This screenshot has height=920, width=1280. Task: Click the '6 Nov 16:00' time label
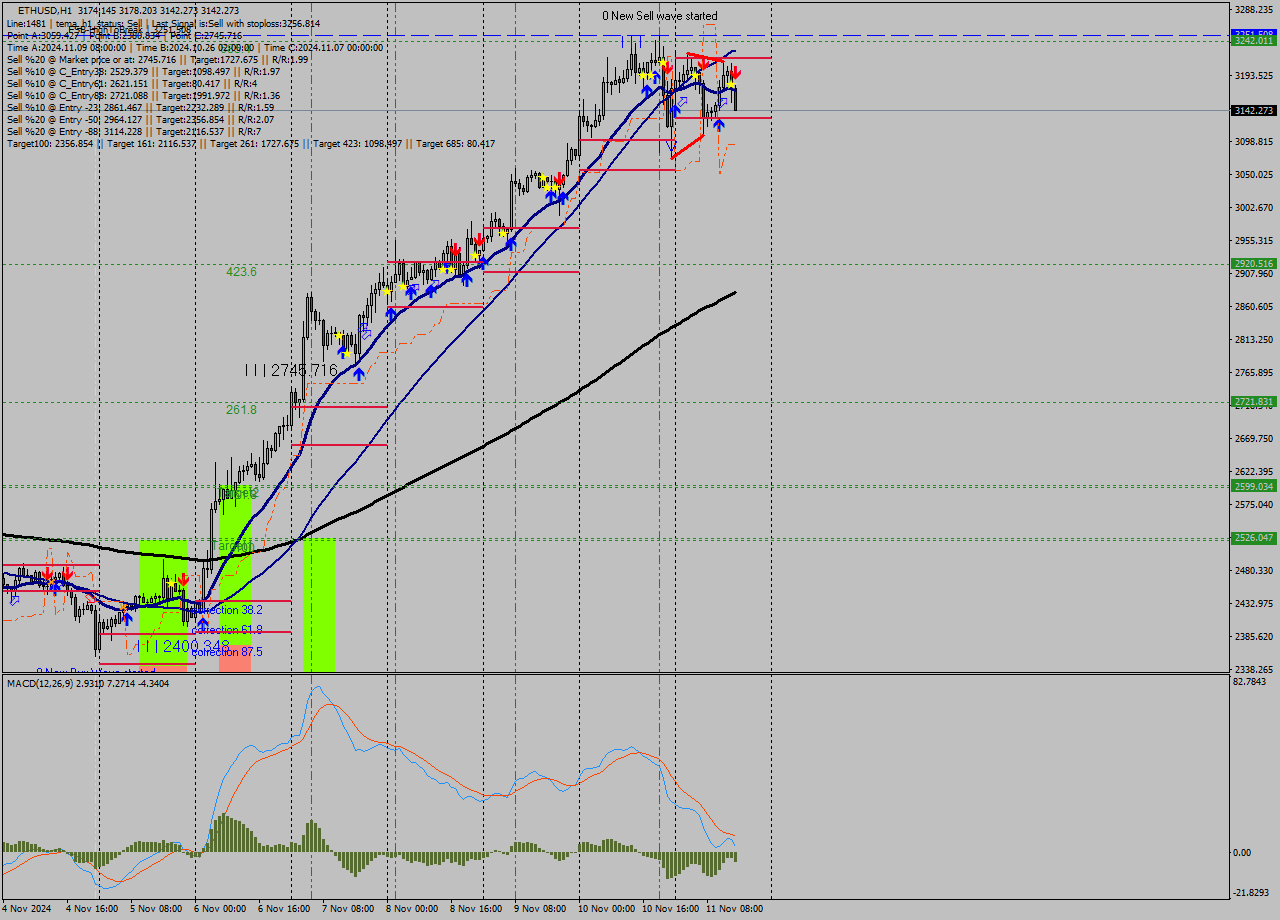pos(285,909)
